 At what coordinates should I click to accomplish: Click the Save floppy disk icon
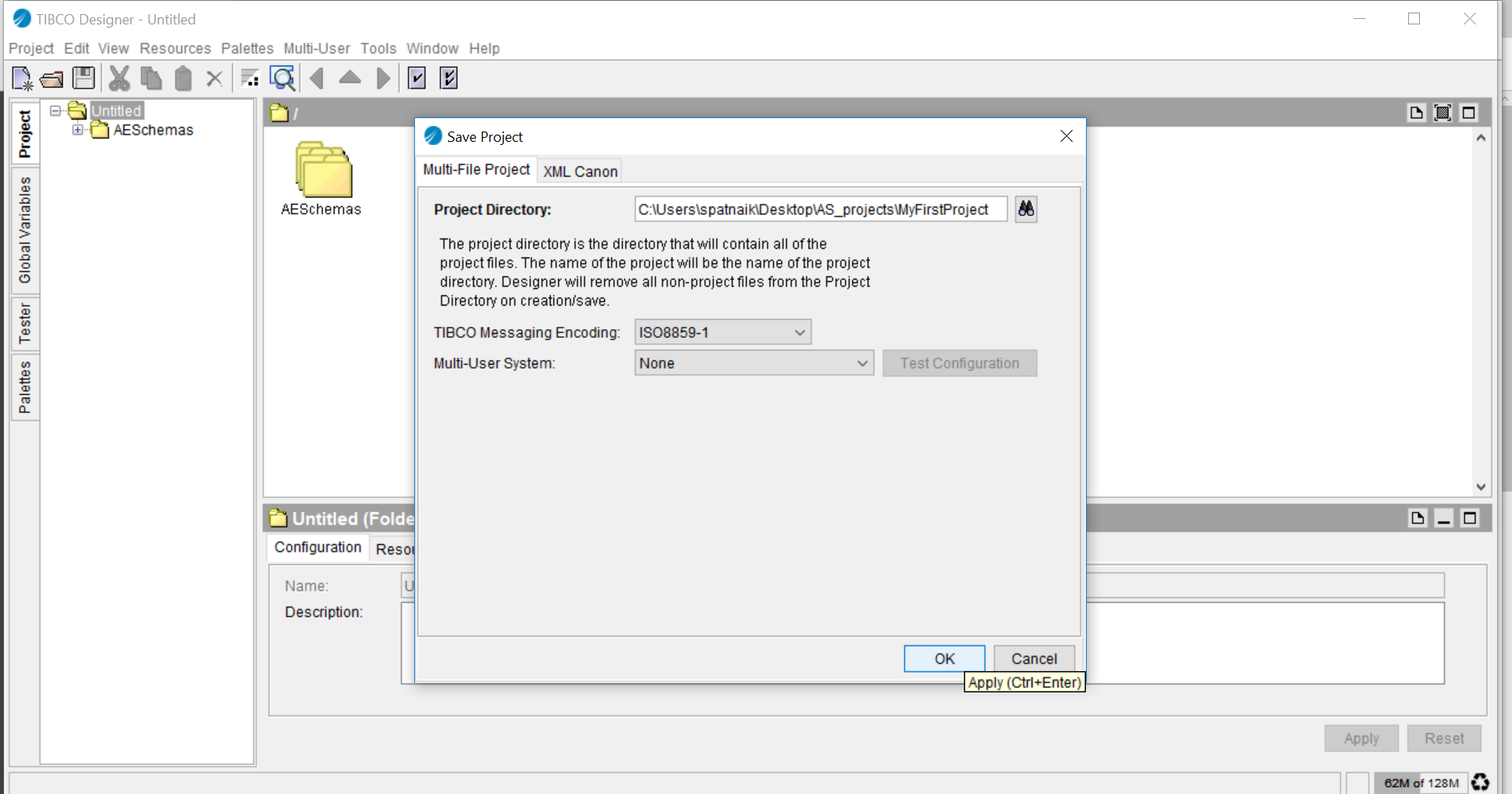pyautogui.click(x=83, y=78)
